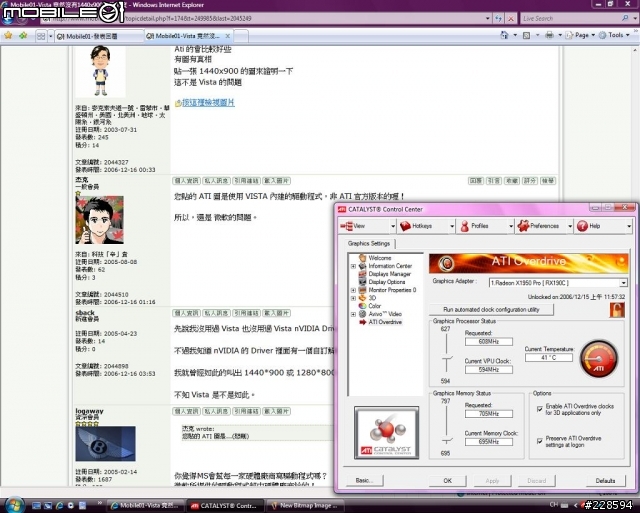Click the Live Search box
This screenshot has height=513, width=640.
(x=571, y=18)
